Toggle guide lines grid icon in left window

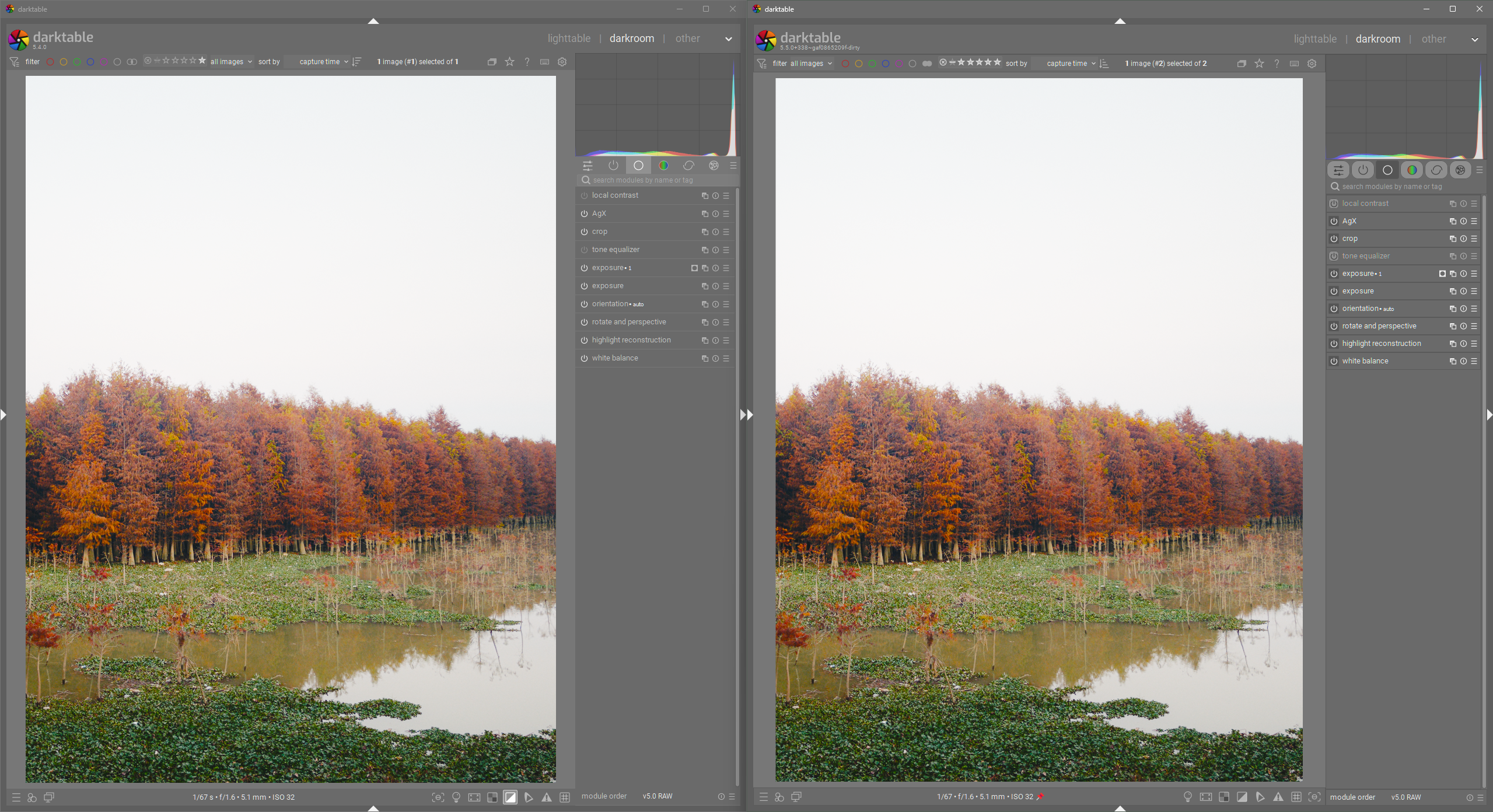pyautogui.click(x=565, y=797)
